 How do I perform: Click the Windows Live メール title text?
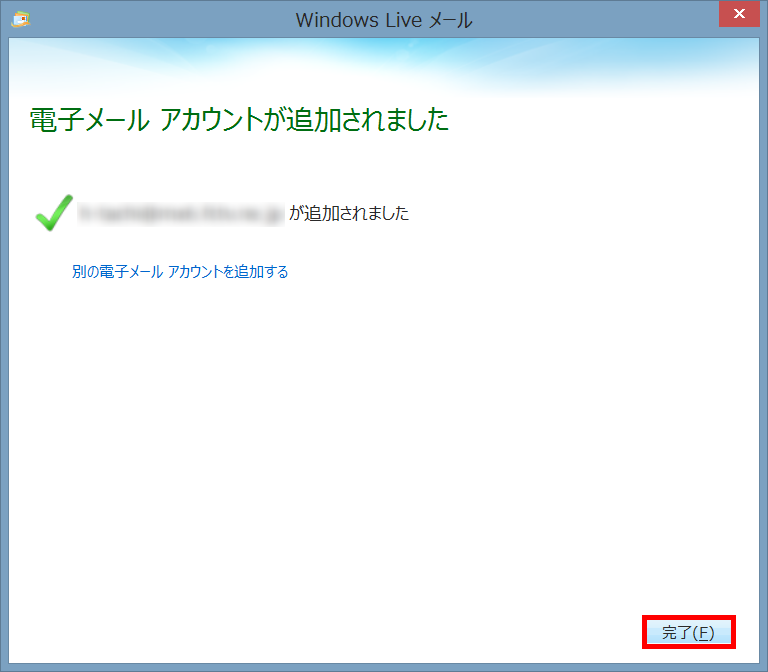pos(384,20)
